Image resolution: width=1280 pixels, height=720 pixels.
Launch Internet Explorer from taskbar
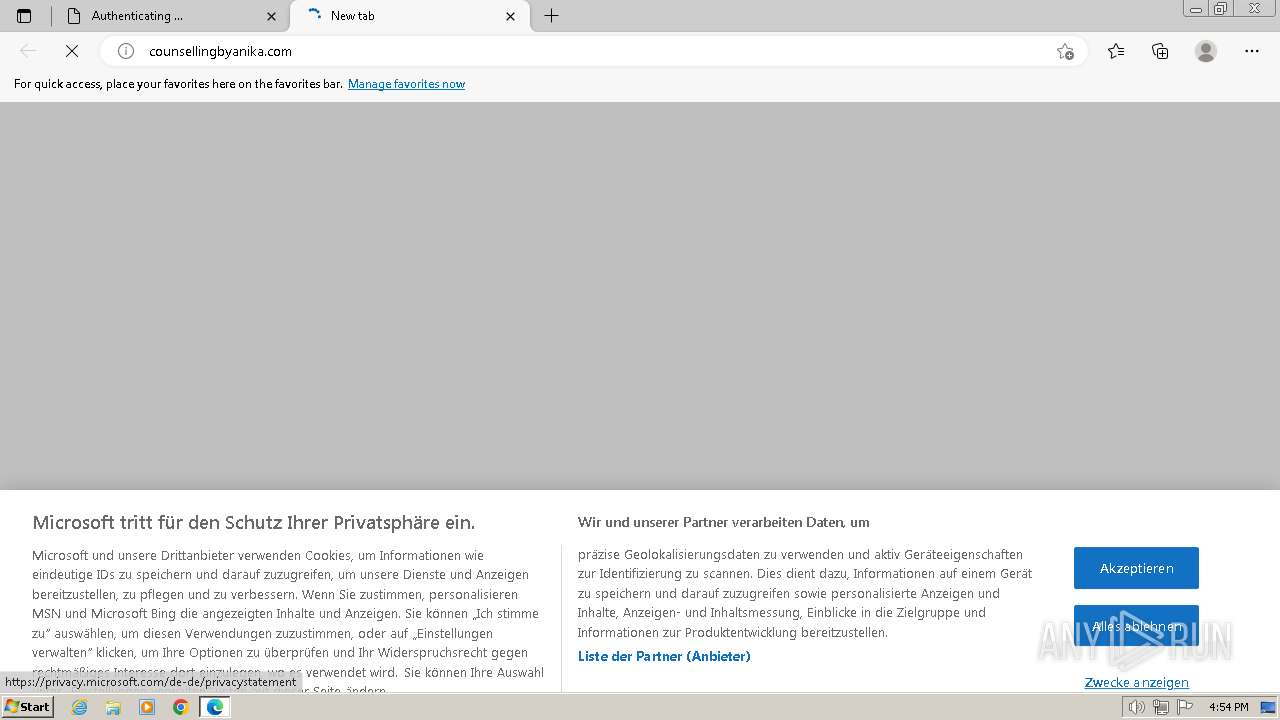click(x=80, y=707)
